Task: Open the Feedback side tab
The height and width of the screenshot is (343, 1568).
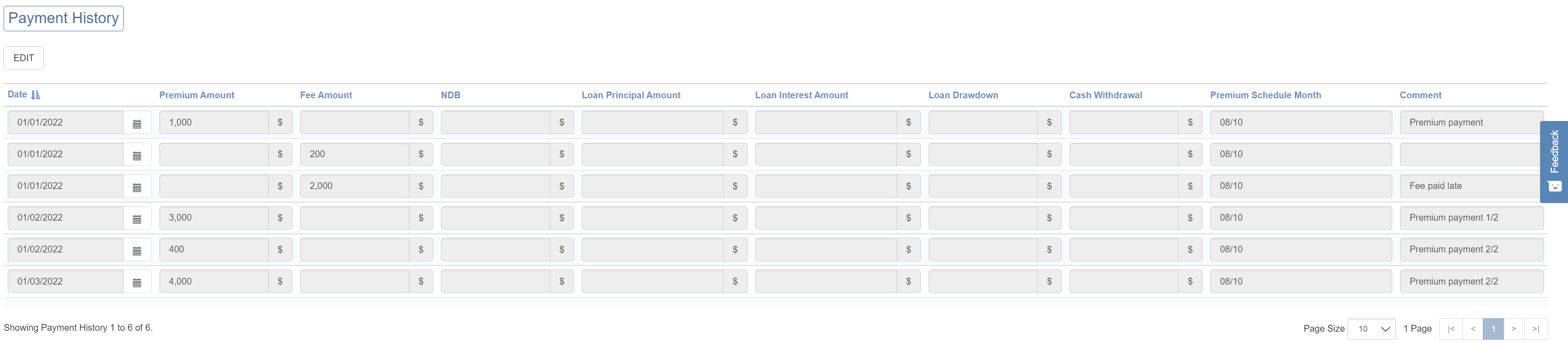Action: (1554, 161)
